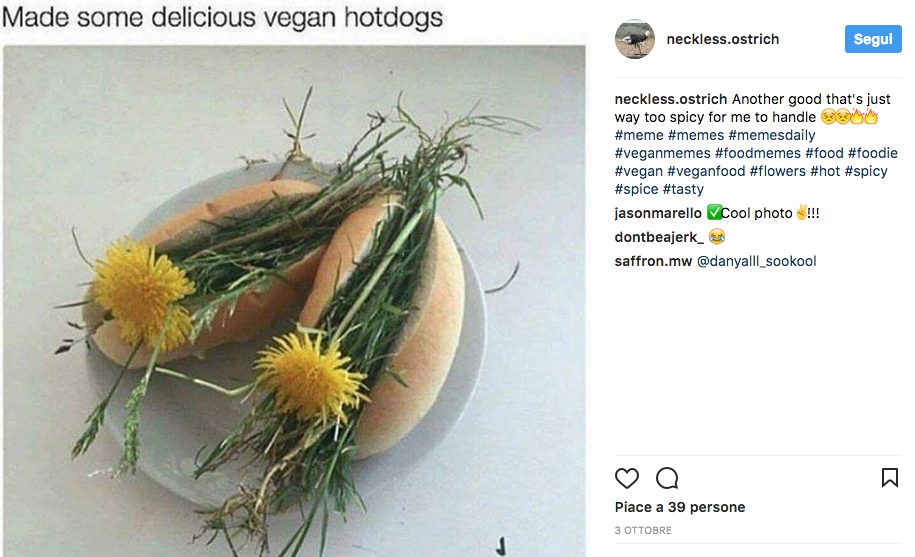Open the #foodie hashtag

(x=873, y=153)
